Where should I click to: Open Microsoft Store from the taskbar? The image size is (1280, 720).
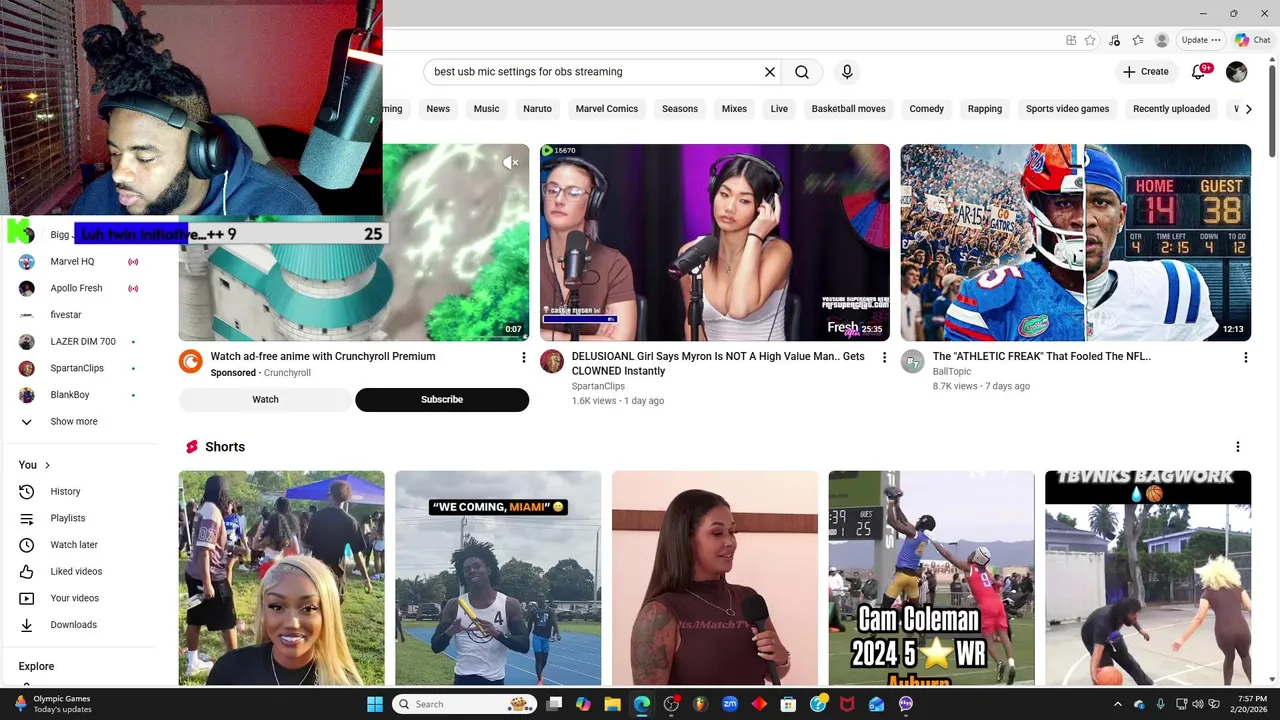coord(788,704)
